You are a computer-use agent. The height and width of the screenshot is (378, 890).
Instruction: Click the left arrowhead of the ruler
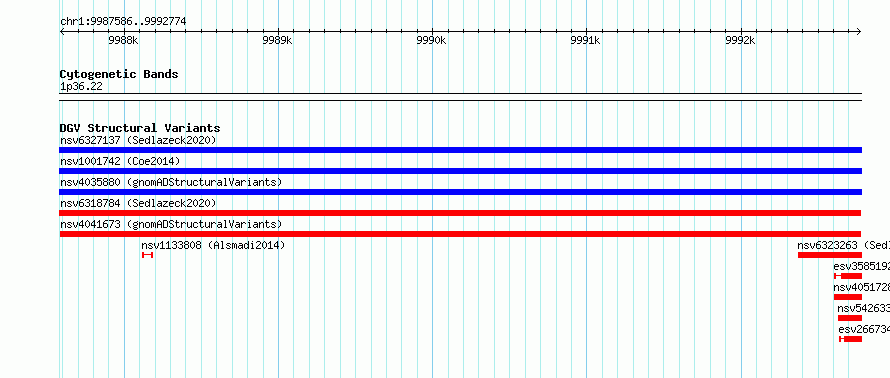62,31
